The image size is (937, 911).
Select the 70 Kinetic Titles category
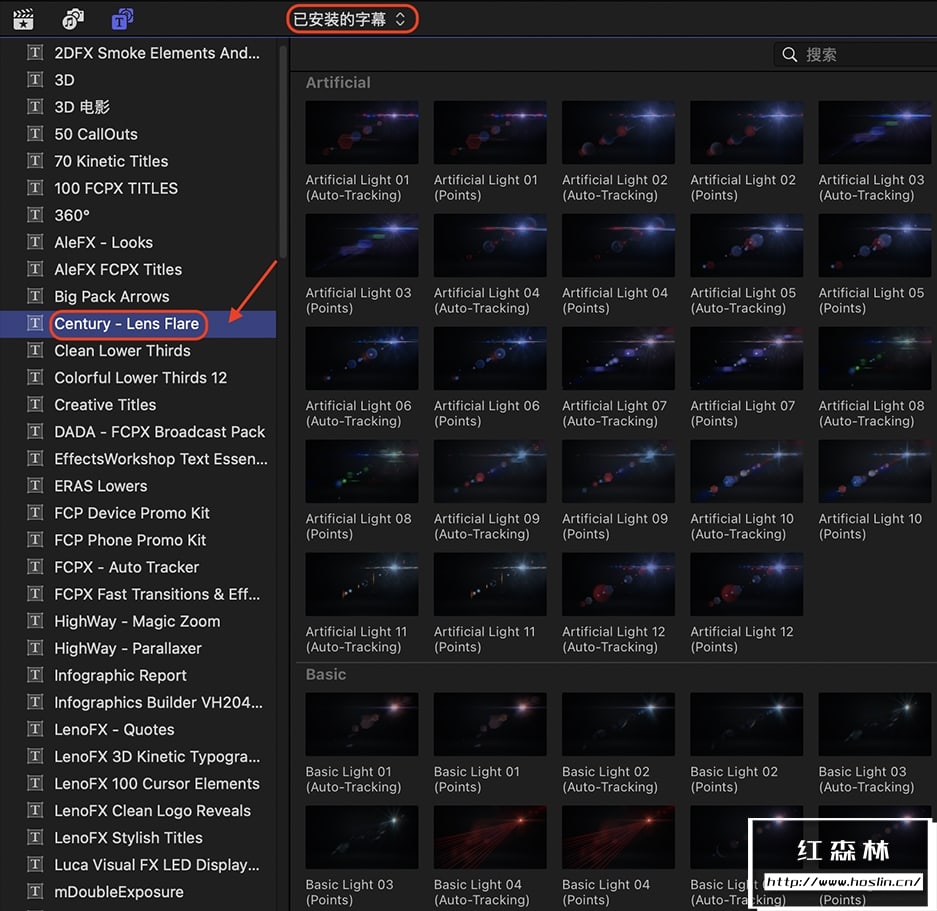(x=138, y=161)
